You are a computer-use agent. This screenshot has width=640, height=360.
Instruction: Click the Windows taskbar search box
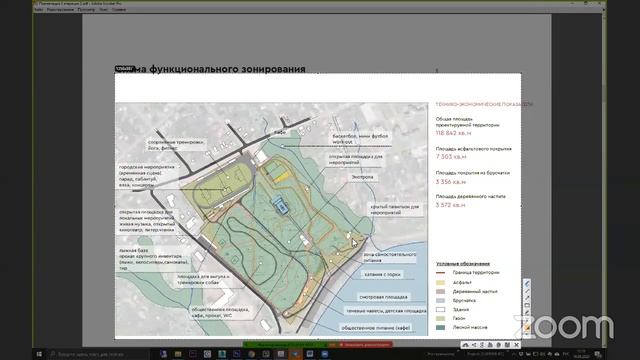(98, 354)
